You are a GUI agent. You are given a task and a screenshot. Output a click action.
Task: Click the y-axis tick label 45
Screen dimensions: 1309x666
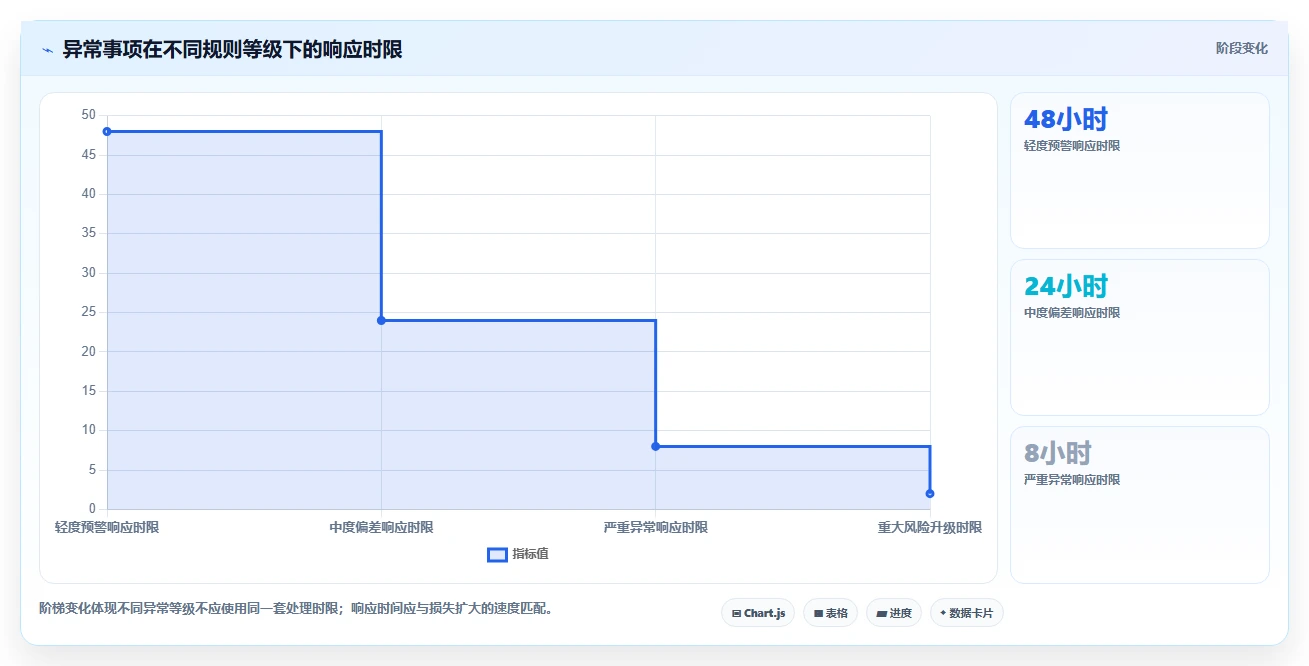[89, 155]
